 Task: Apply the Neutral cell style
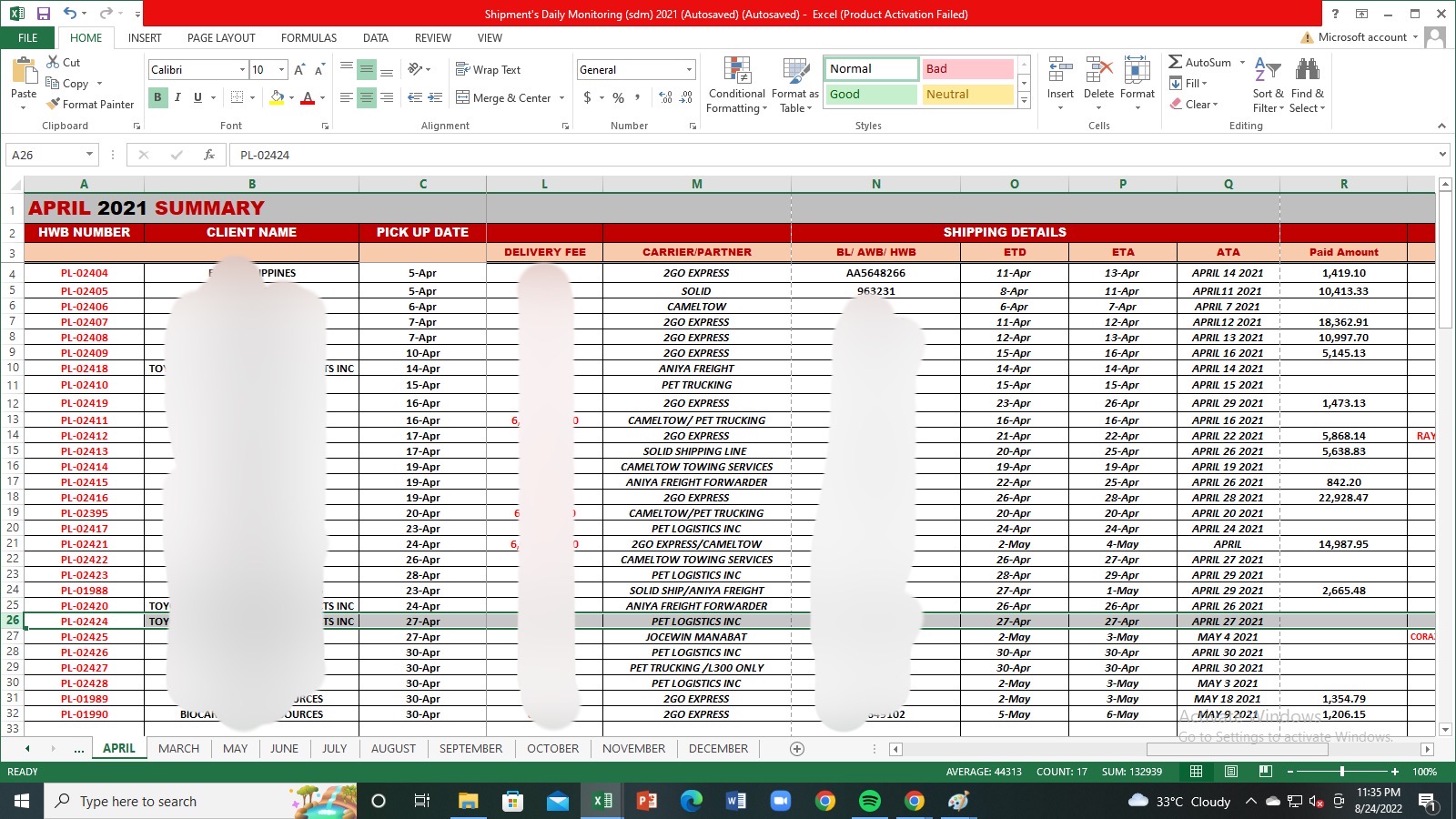click(967, 94)
